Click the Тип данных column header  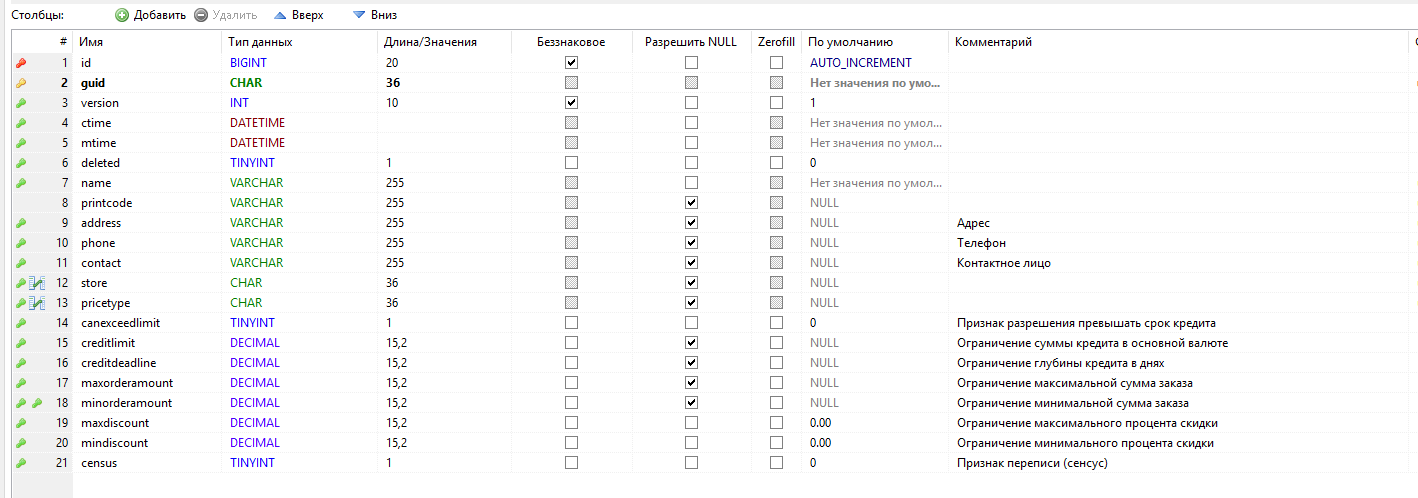coord(260,42)
